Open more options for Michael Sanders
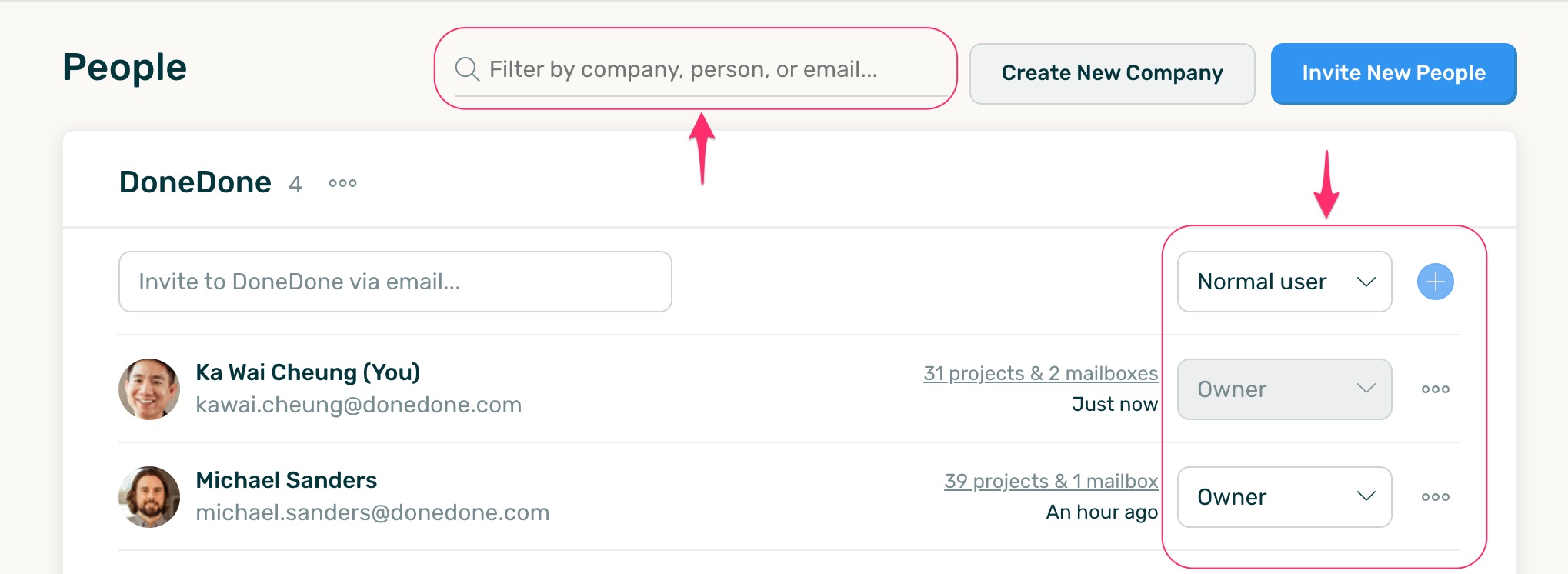1568x574 pixels. 1435,497
